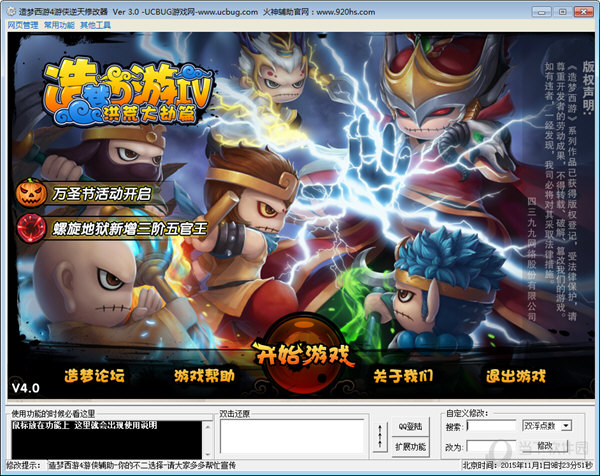
Task: Click the 修改提示 status bar label
Action: pos(23,465)
